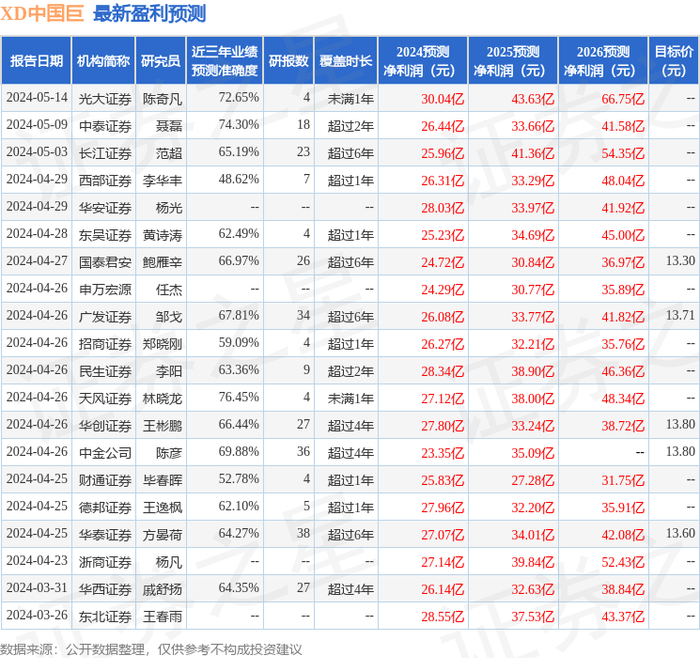The height and width of the screenshot is (658, 700).
Task: Click the 2024预测净利润 column header
Action: point(423,61)
